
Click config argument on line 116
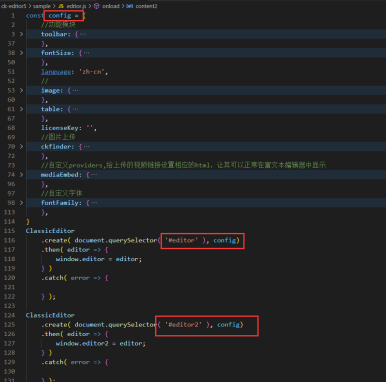click(225, 240)
